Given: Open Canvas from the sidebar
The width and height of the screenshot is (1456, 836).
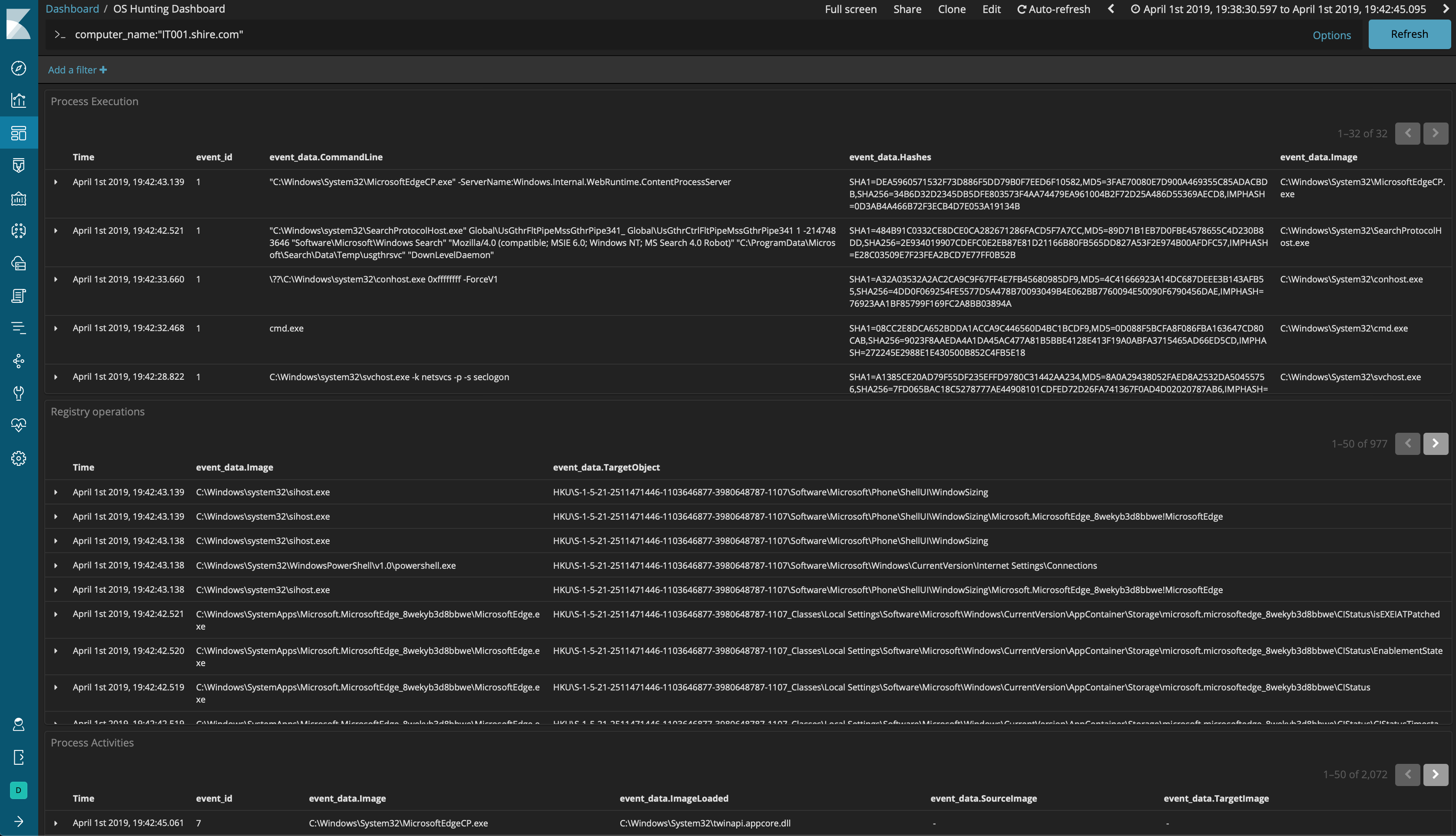Looking at the screenshot, I should click(18, 199).
